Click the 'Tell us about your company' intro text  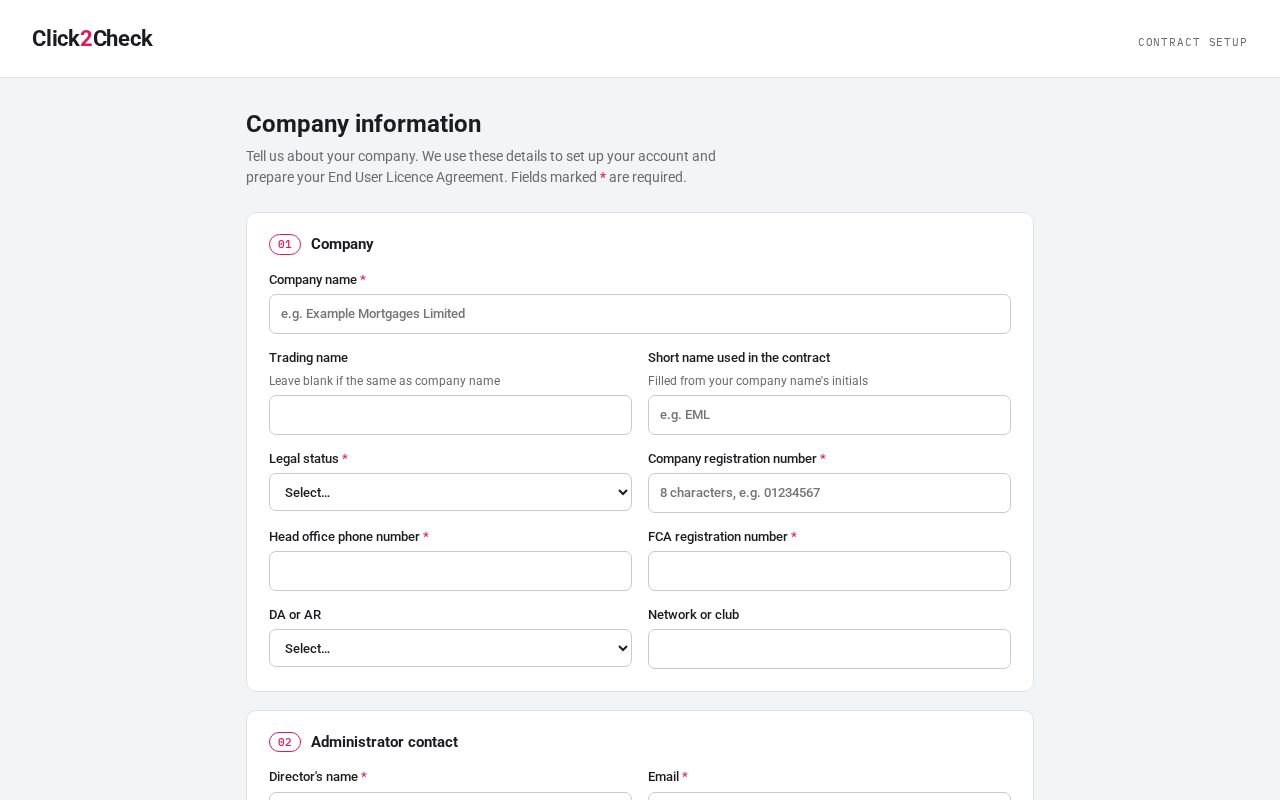pyautogui.click(x=481, y=167)
